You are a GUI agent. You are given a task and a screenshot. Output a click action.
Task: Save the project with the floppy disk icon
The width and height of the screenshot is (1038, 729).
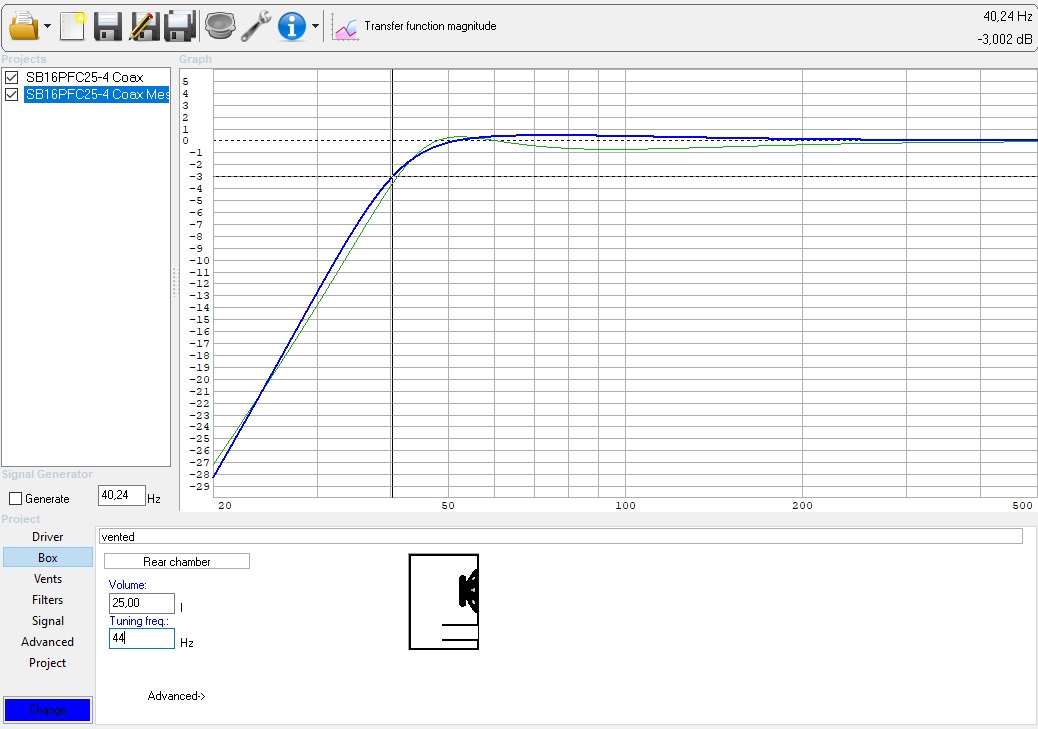[108, 26]
